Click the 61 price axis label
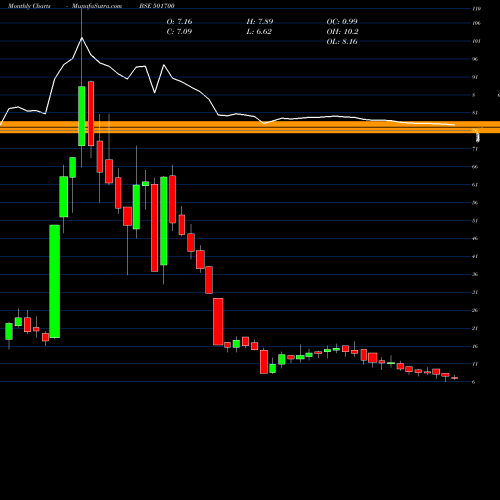Image resolution: width=500 pixels, height=500 pixels. (475, 185)
